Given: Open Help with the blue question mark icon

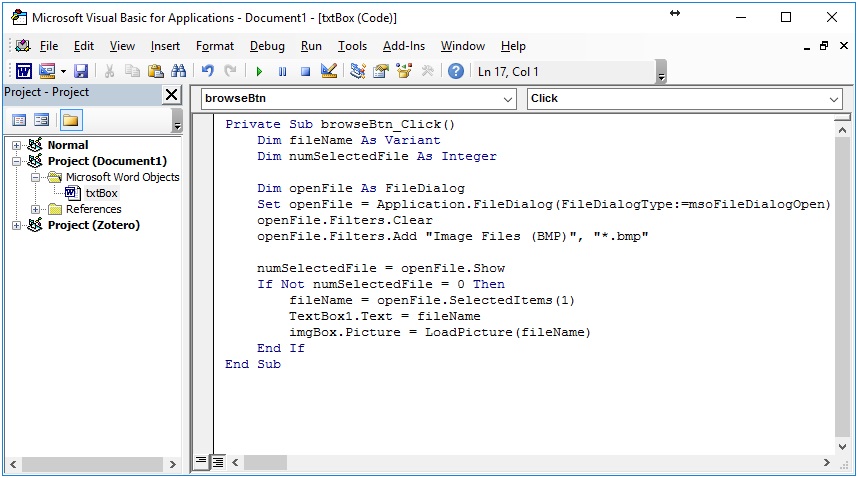Looking at the screenshot, I should 456,71.
